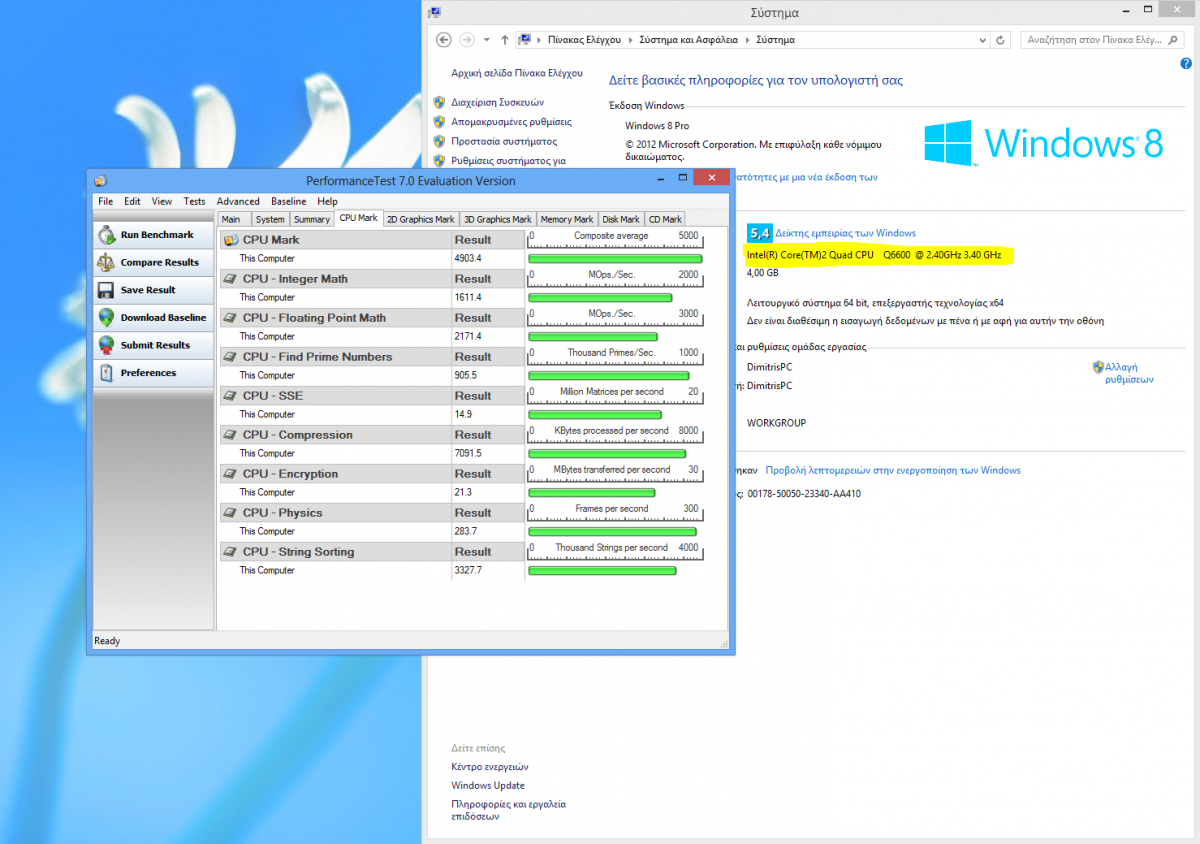Click the PerformanceTest title bar app icon
The height and width of the screenshot is (844, 1200).
click(100, 181)
